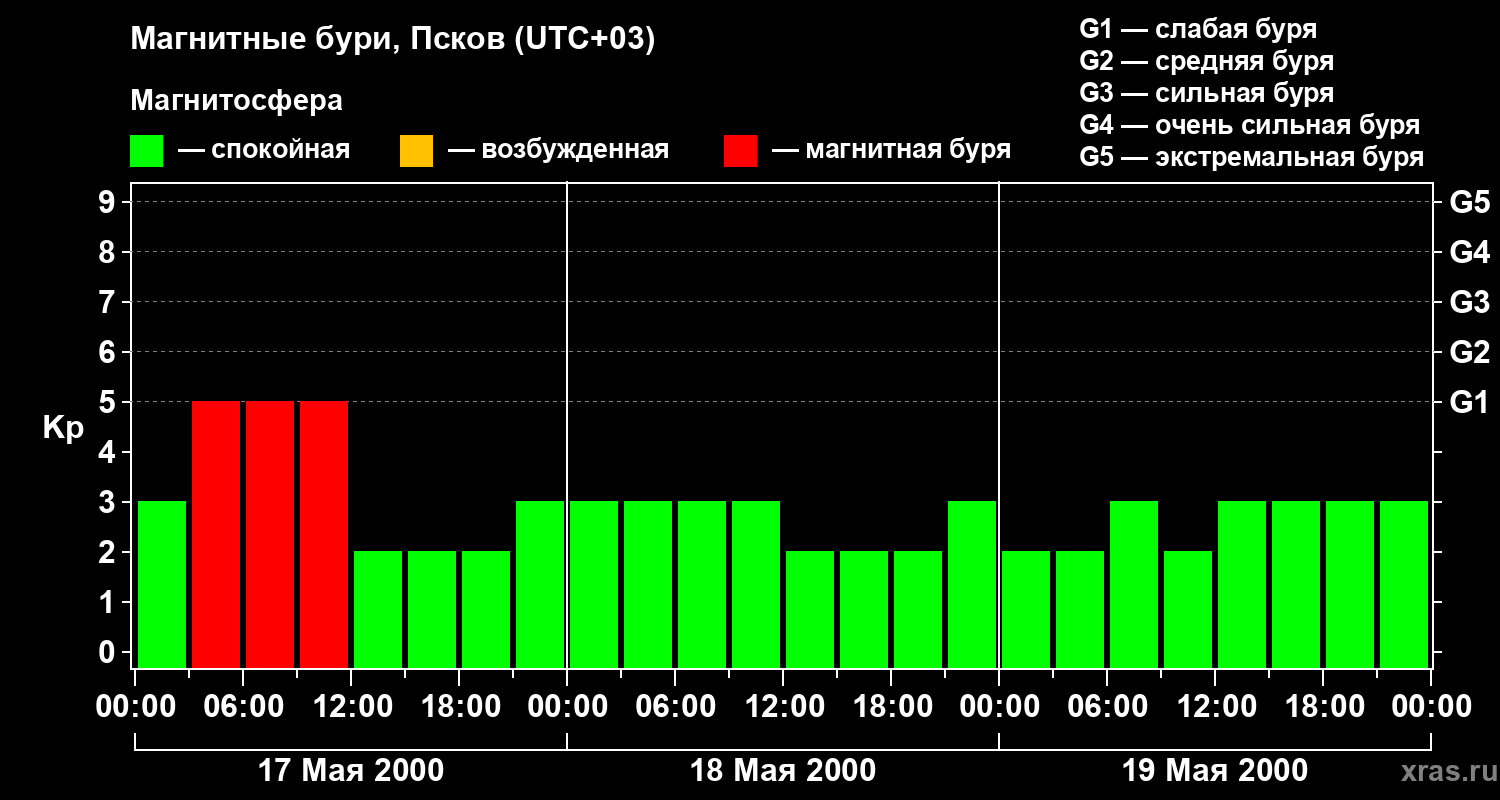Click the 18 Мая 21:00–00:00 green bar

[x=972, y=584]
